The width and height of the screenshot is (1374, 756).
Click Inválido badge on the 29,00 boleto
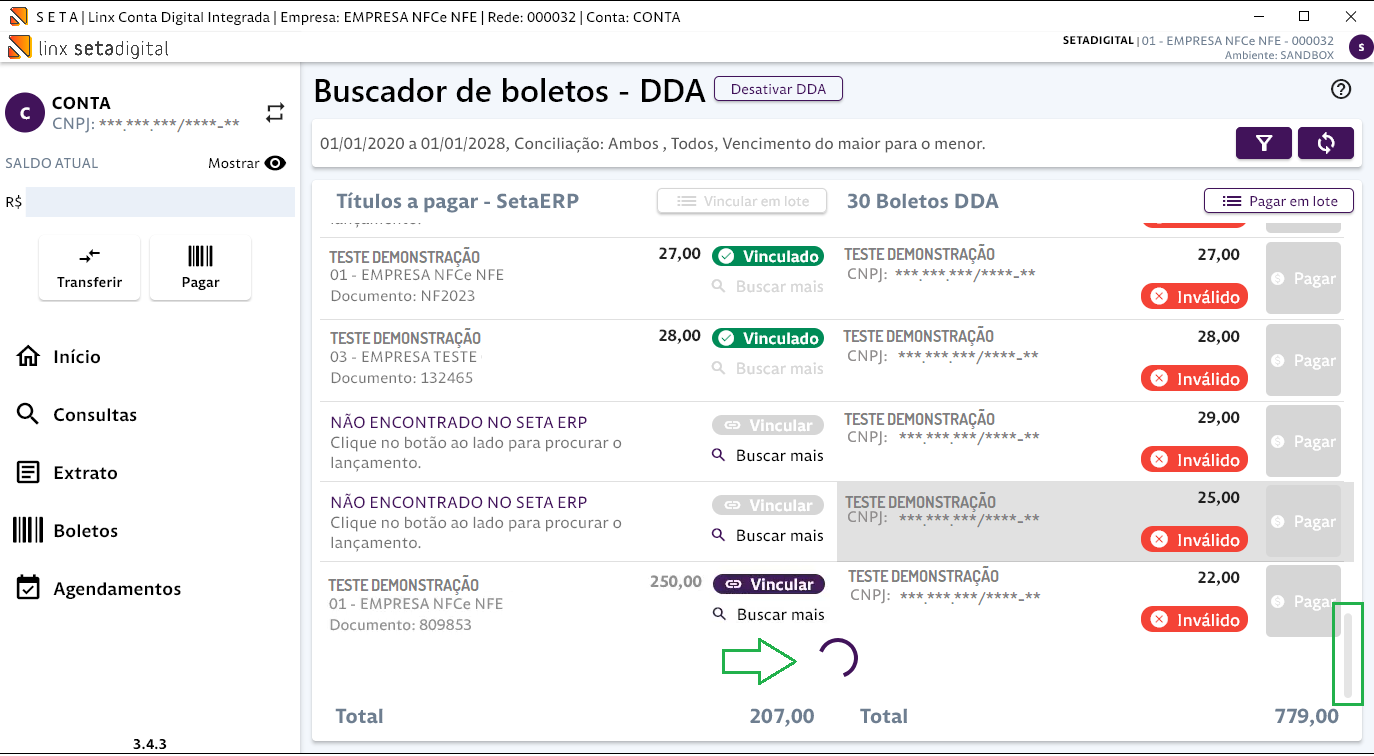(x=1195, y=460)
